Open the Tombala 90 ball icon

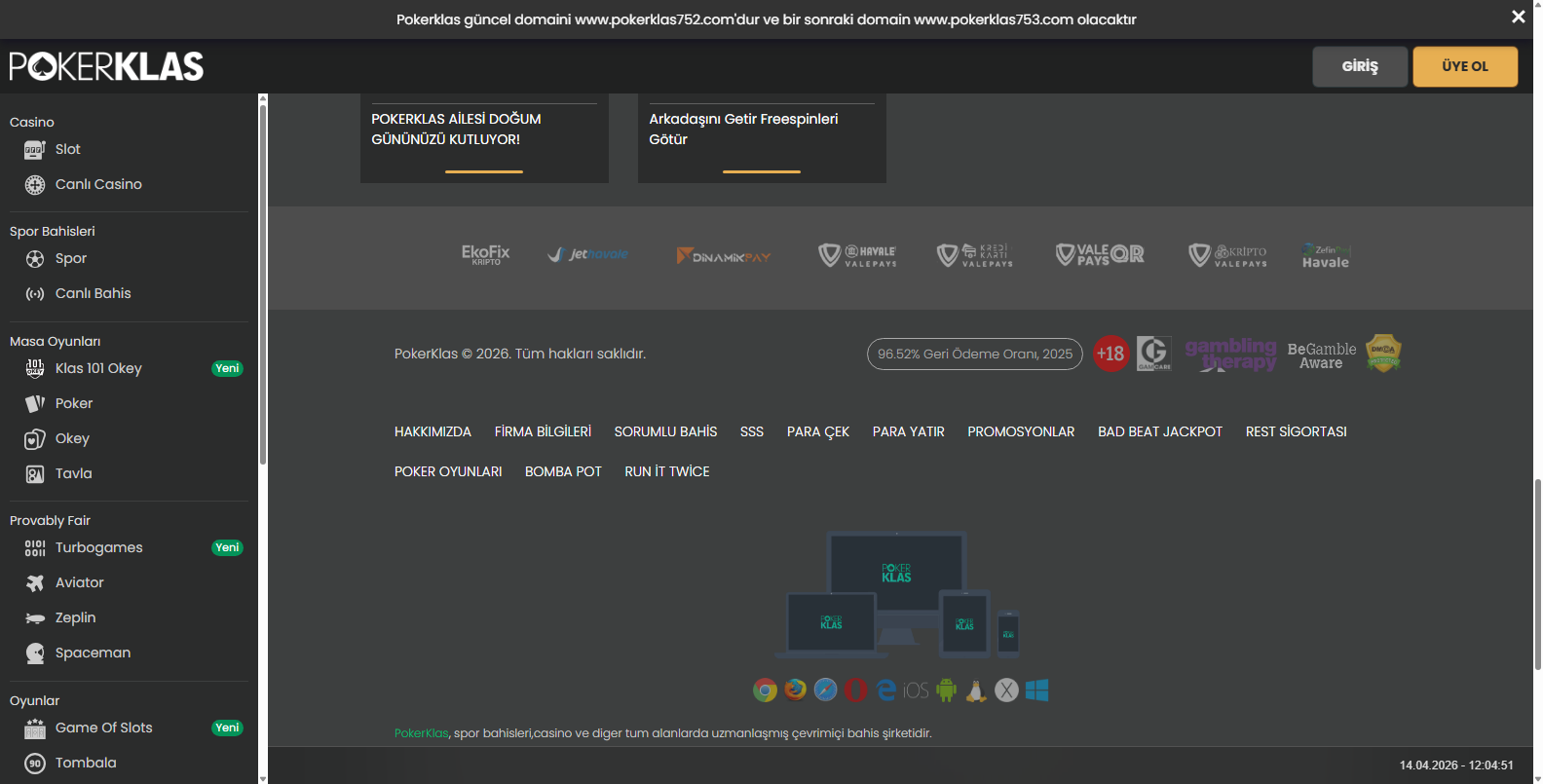tap(35, 763)
